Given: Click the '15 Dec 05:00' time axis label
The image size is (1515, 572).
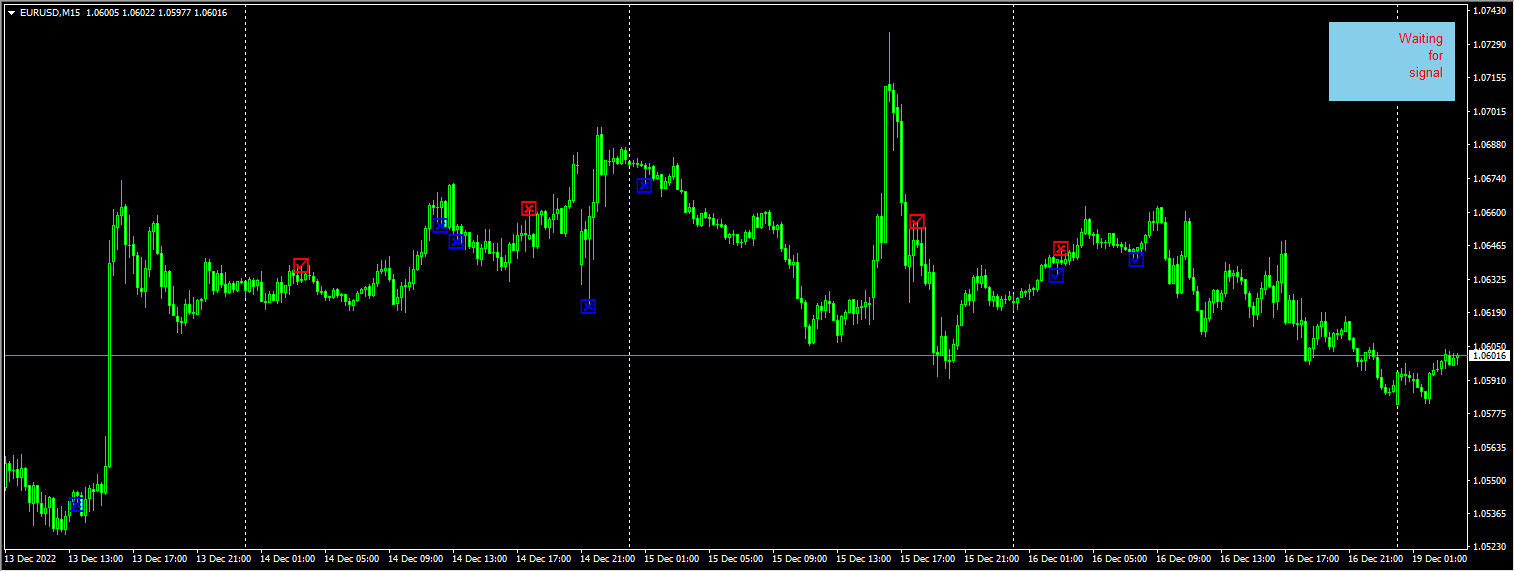Looking at the screenshot, I should click(735, 559).
